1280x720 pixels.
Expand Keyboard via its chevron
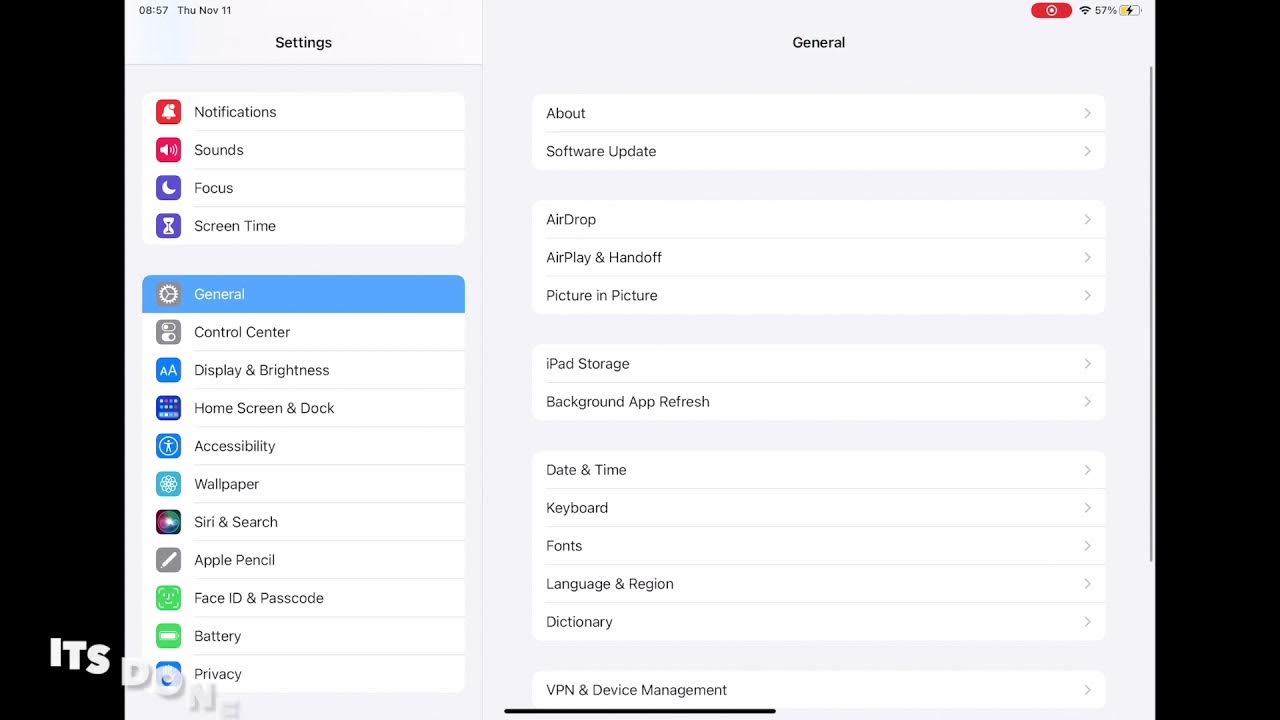(x=1087, y=508)
